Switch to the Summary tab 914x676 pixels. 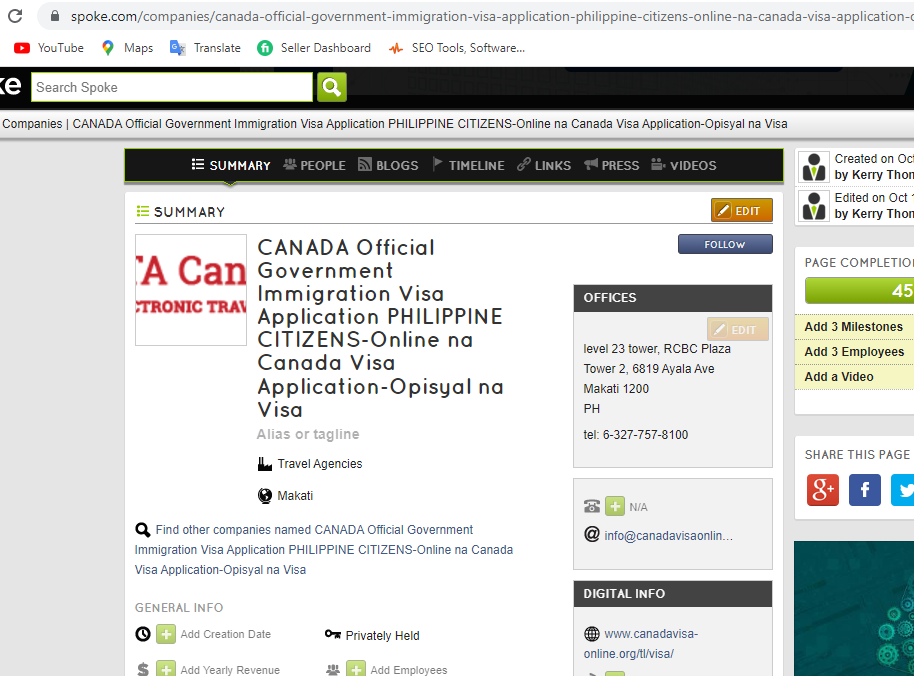pyautogui.click(x=231, y=166)
